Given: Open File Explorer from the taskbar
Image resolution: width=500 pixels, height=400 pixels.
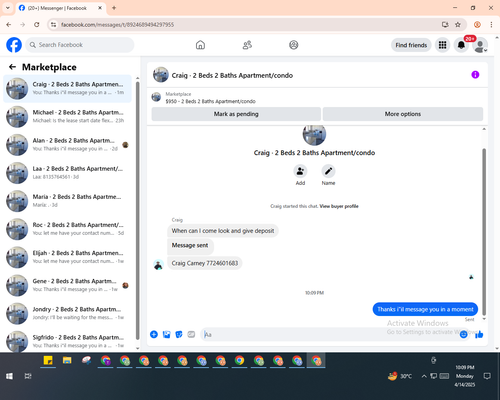Looking at the screenshot, I should coord(67,361).
